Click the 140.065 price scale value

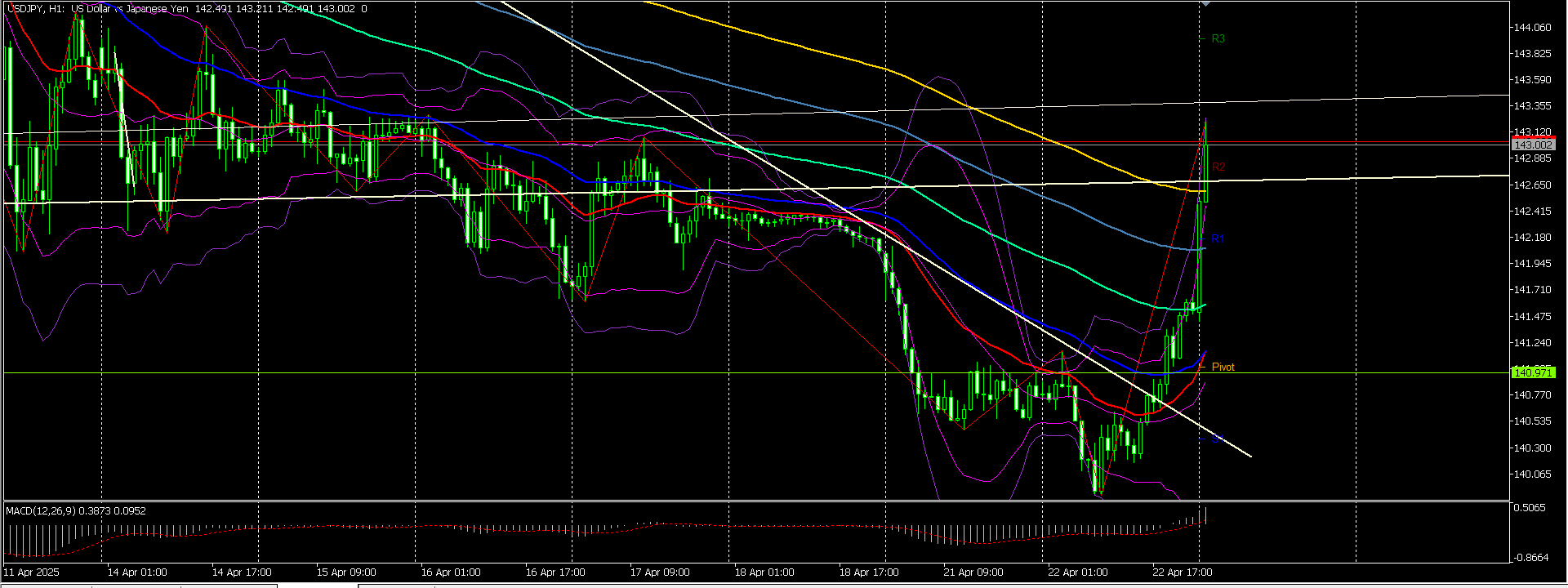coord(1532,474)
